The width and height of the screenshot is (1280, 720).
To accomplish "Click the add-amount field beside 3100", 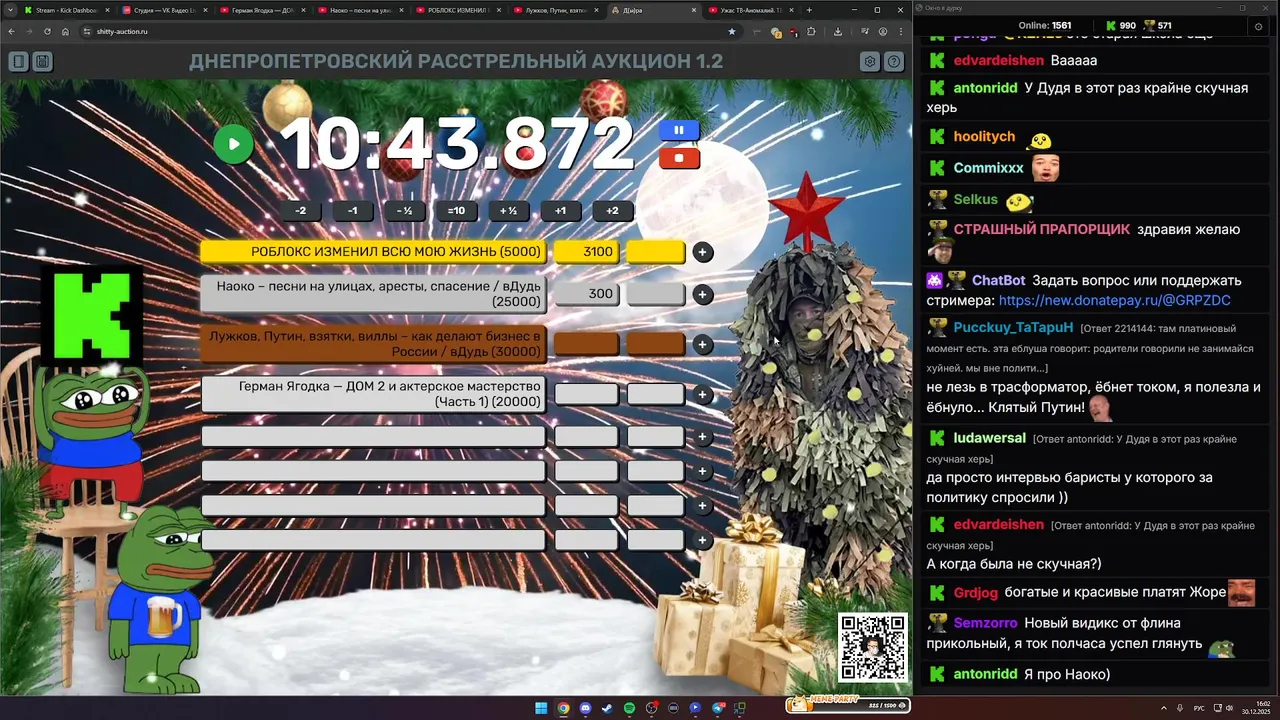I will (x=656, y=252).
